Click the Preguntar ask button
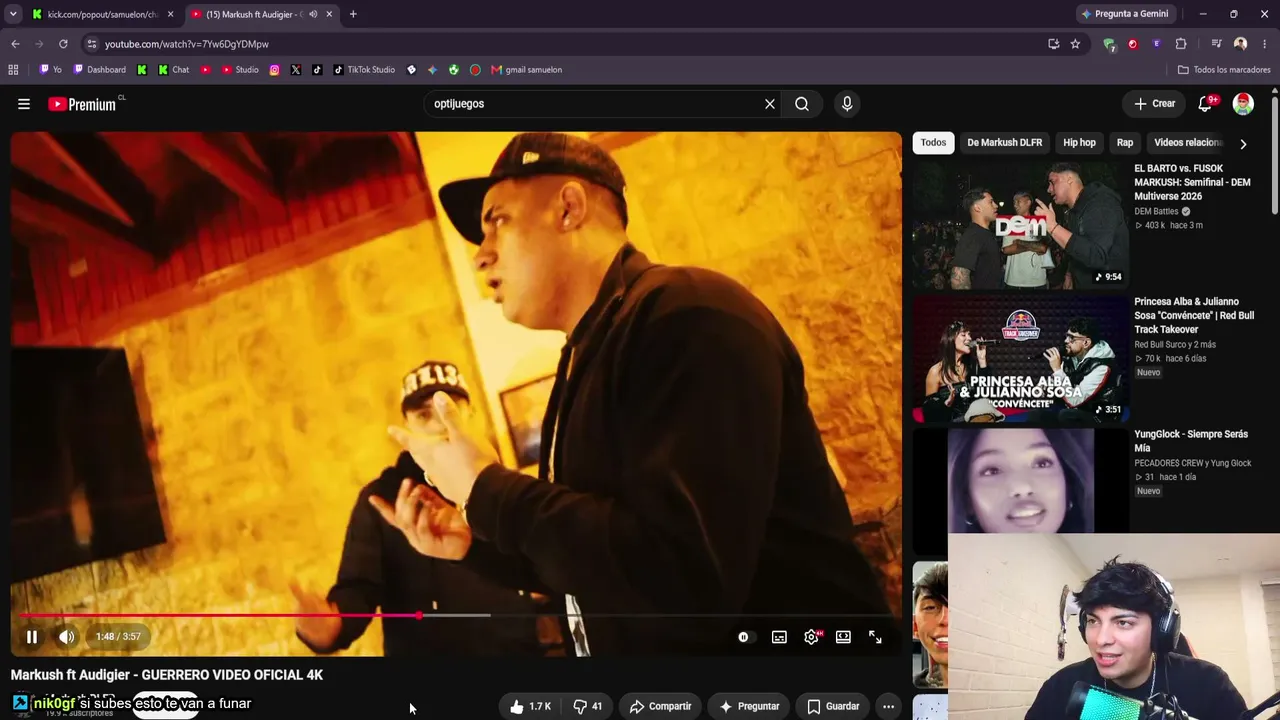Screen dimensions: 1280x720 click(749, 706)
